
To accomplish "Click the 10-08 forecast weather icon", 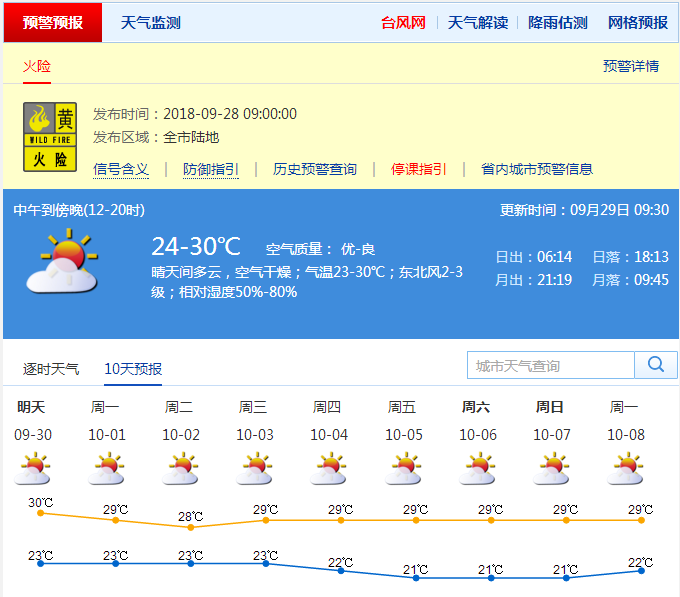I will pyautogui.click(x=624, y=468).
